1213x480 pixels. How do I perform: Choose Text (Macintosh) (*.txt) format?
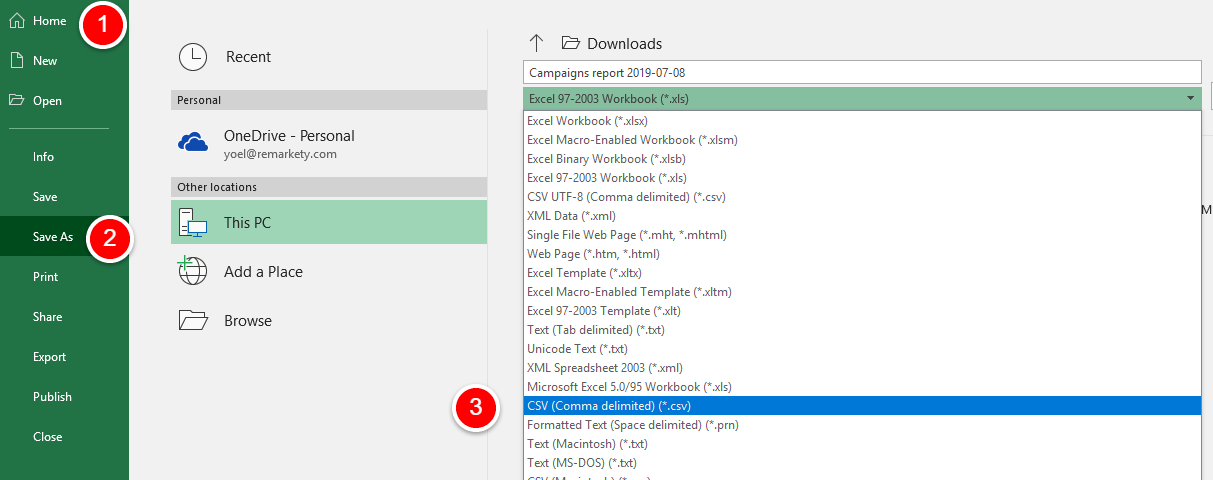point(861,443)
